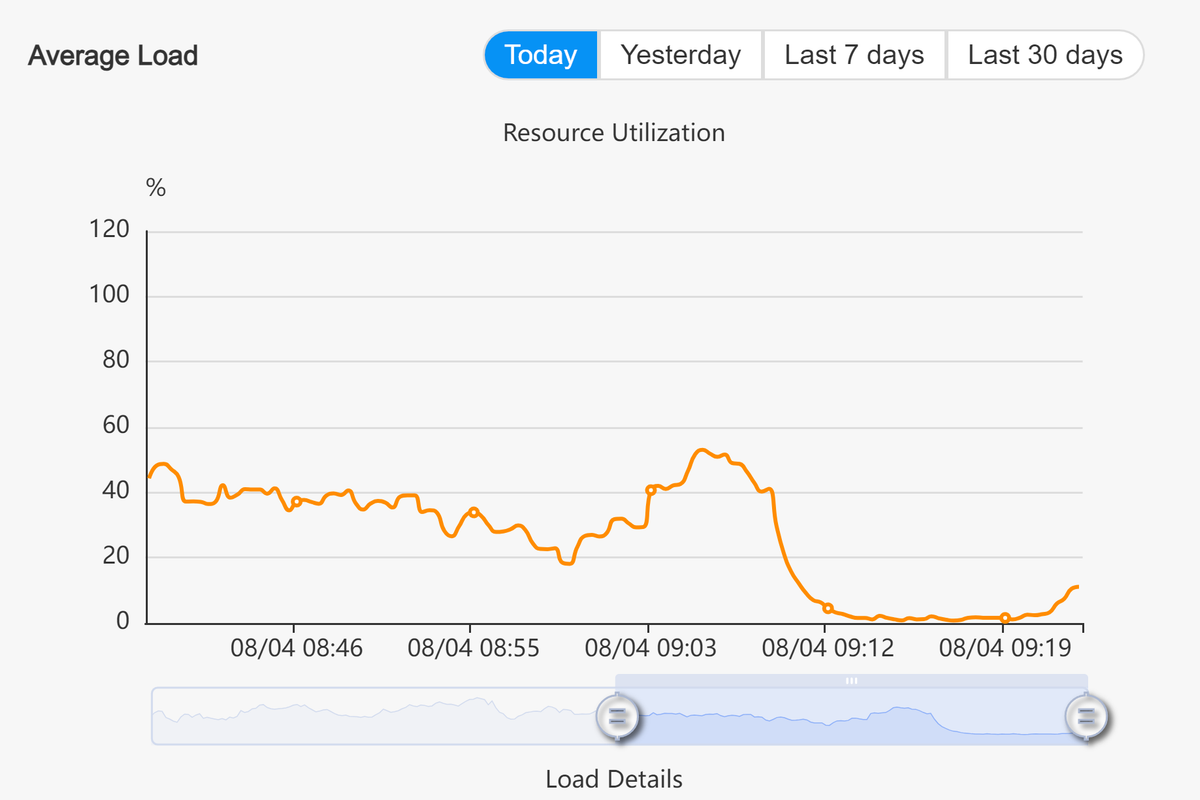Click the data point at 08/04 09:03
The height and width of the screenshot is (800, 1200).
pos(651,490)
